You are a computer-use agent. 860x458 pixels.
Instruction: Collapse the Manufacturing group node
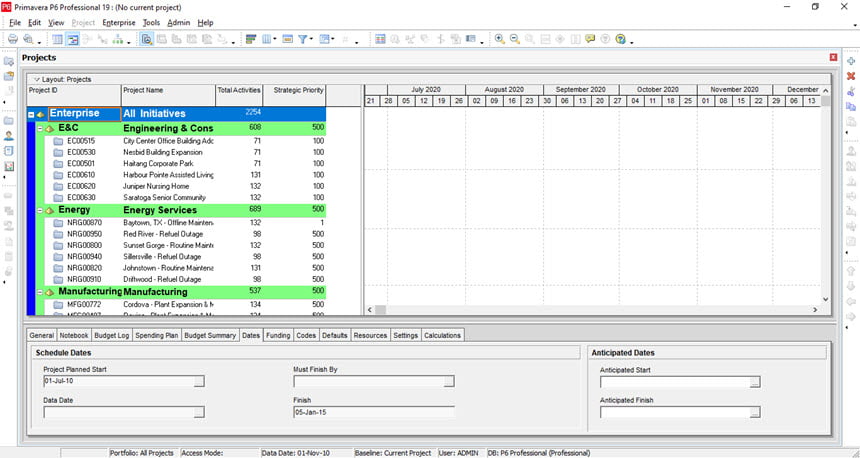[x=40, y=292]
